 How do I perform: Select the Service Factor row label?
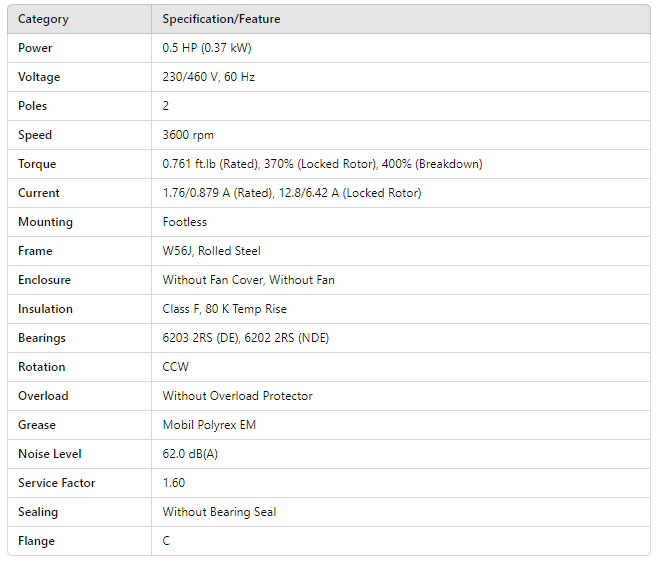(x=57, y=483)
